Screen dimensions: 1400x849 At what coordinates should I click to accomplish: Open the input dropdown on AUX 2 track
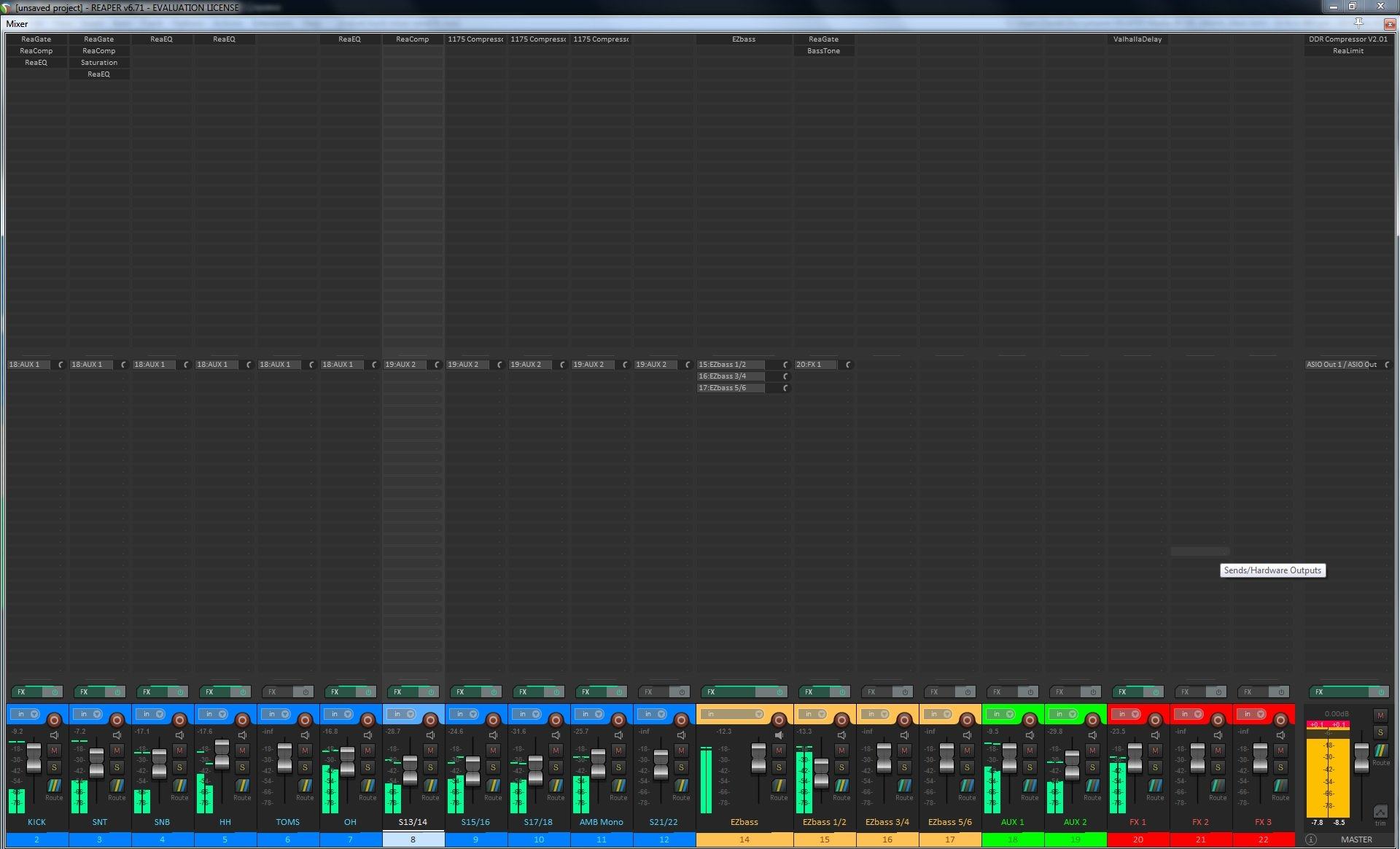tap(1073, 714)
